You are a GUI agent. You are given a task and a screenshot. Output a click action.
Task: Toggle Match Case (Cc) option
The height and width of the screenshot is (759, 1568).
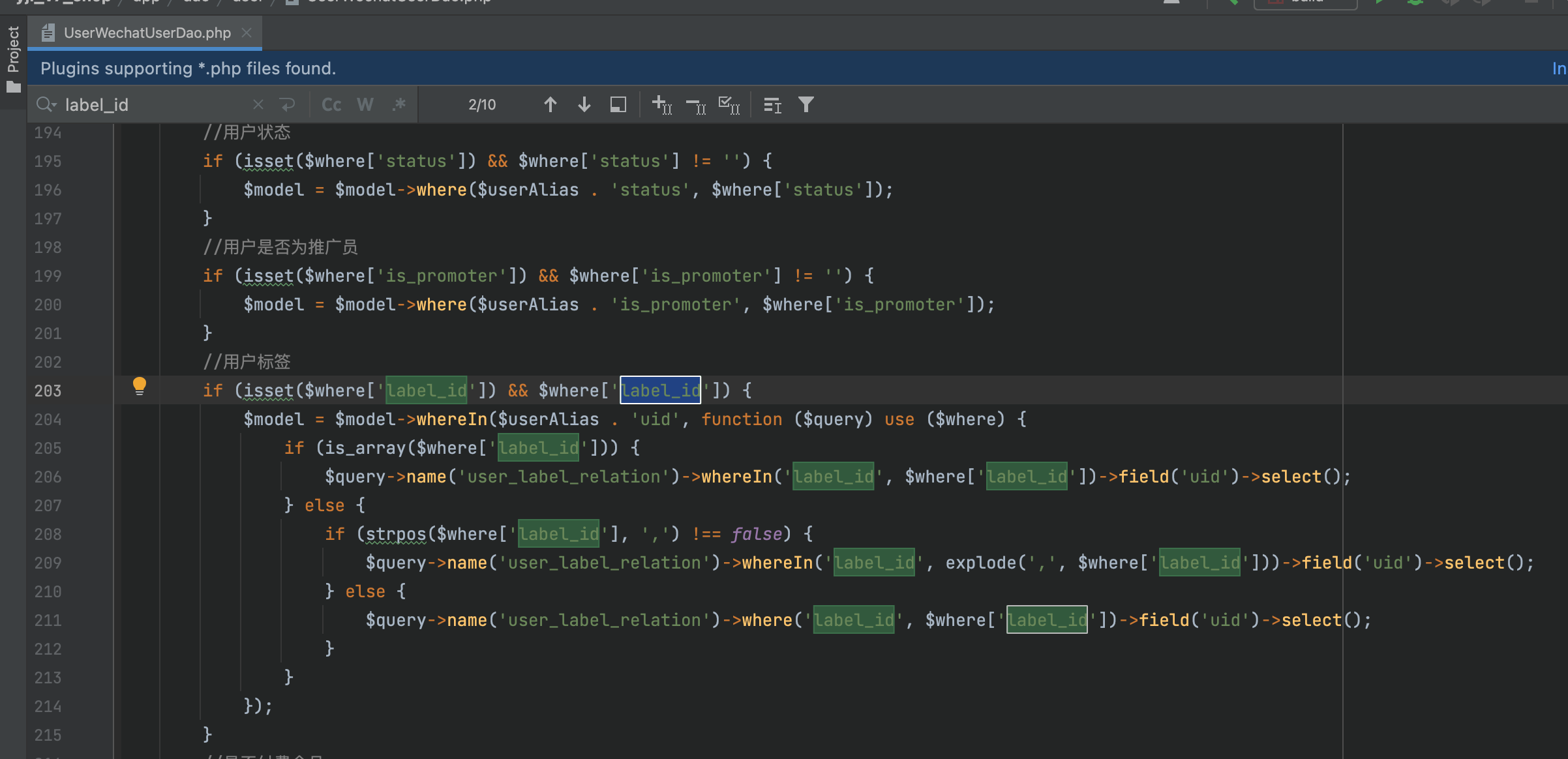[331, 104]
